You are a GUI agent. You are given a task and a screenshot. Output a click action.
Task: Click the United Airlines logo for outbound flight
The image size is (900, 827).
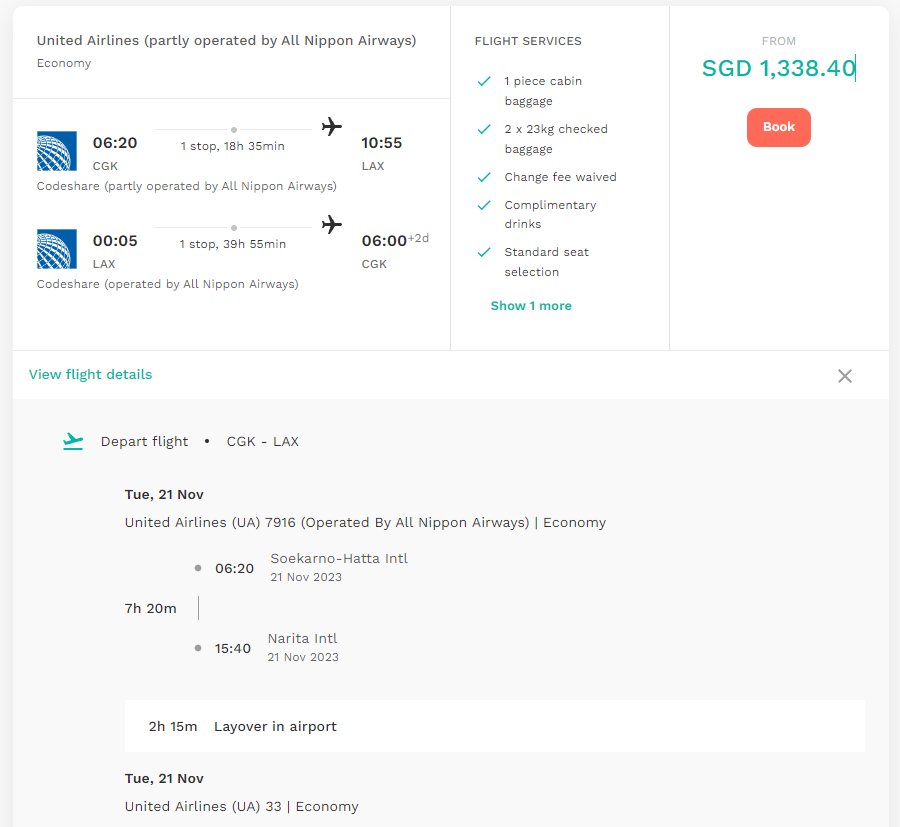click(x=57, y=151)
